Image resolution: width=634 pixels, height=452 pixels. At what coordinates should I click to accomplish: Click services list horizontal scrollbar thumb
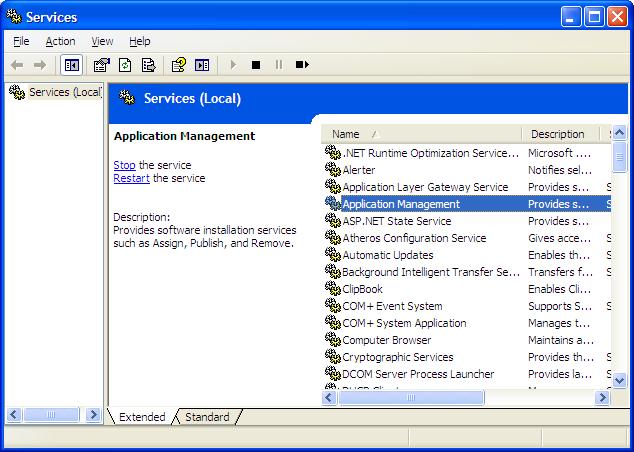tap(411, 398)
